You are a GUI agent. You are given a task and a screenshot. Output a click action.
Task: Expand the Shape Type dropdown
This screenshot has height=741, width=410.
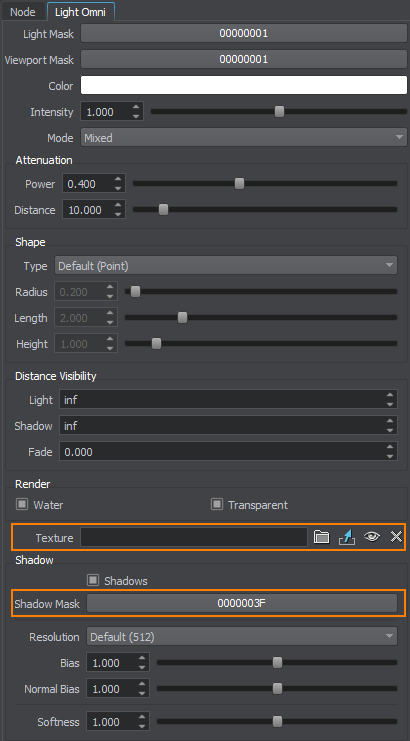point(226,266)
